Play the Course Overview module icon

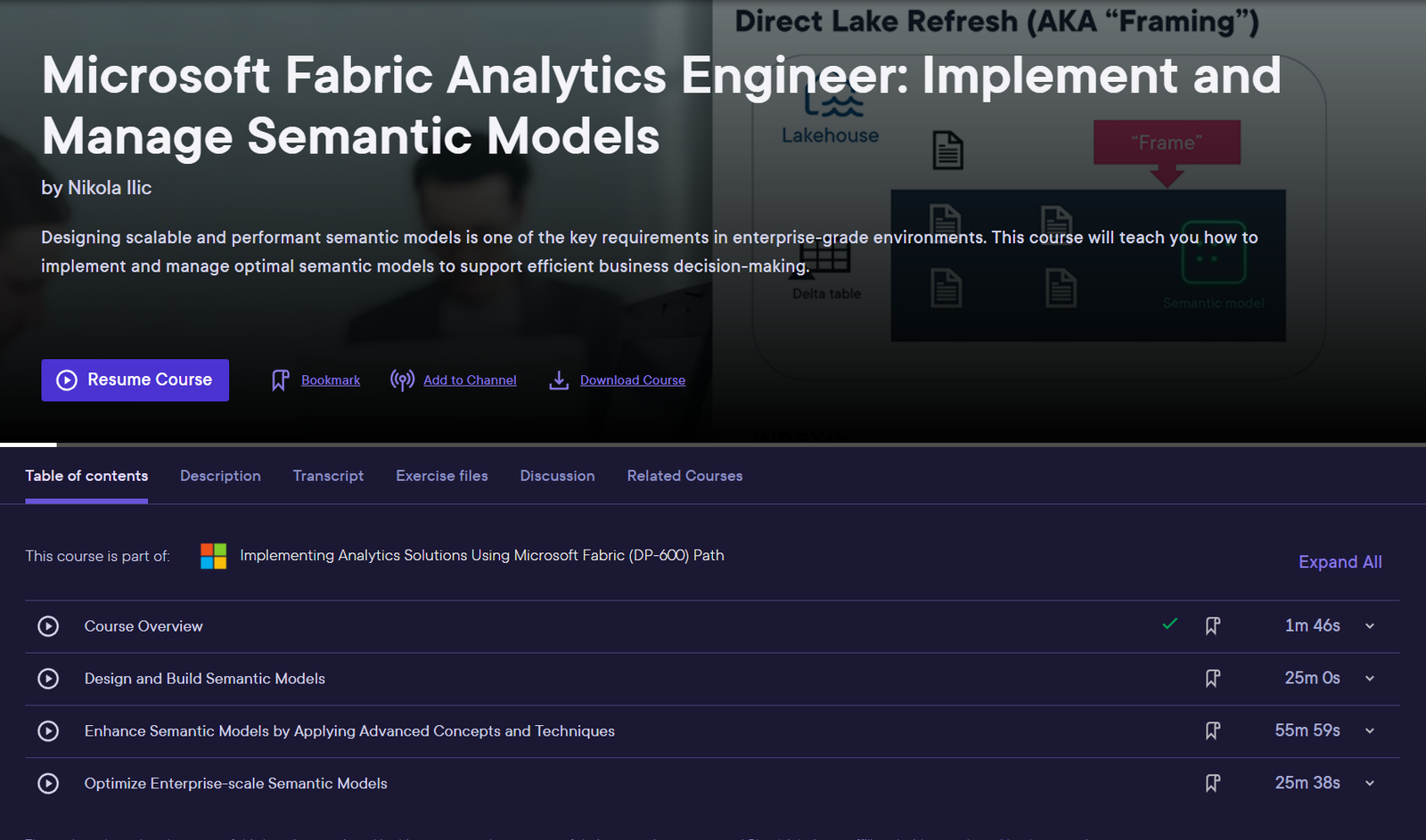click(48, 626)
